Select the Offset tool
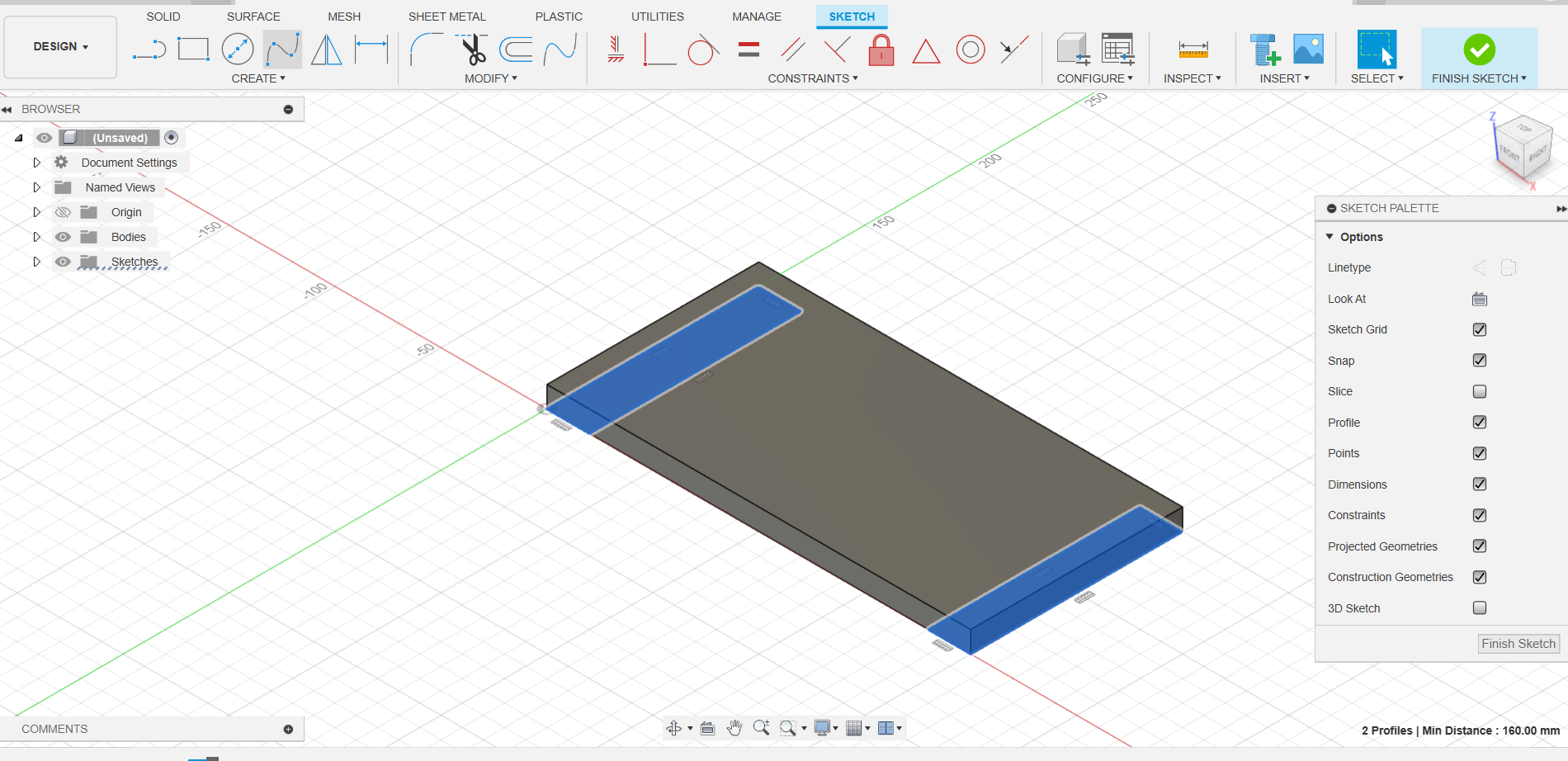Viewport: 1568px width, 761px height. [x=517, y=50]
